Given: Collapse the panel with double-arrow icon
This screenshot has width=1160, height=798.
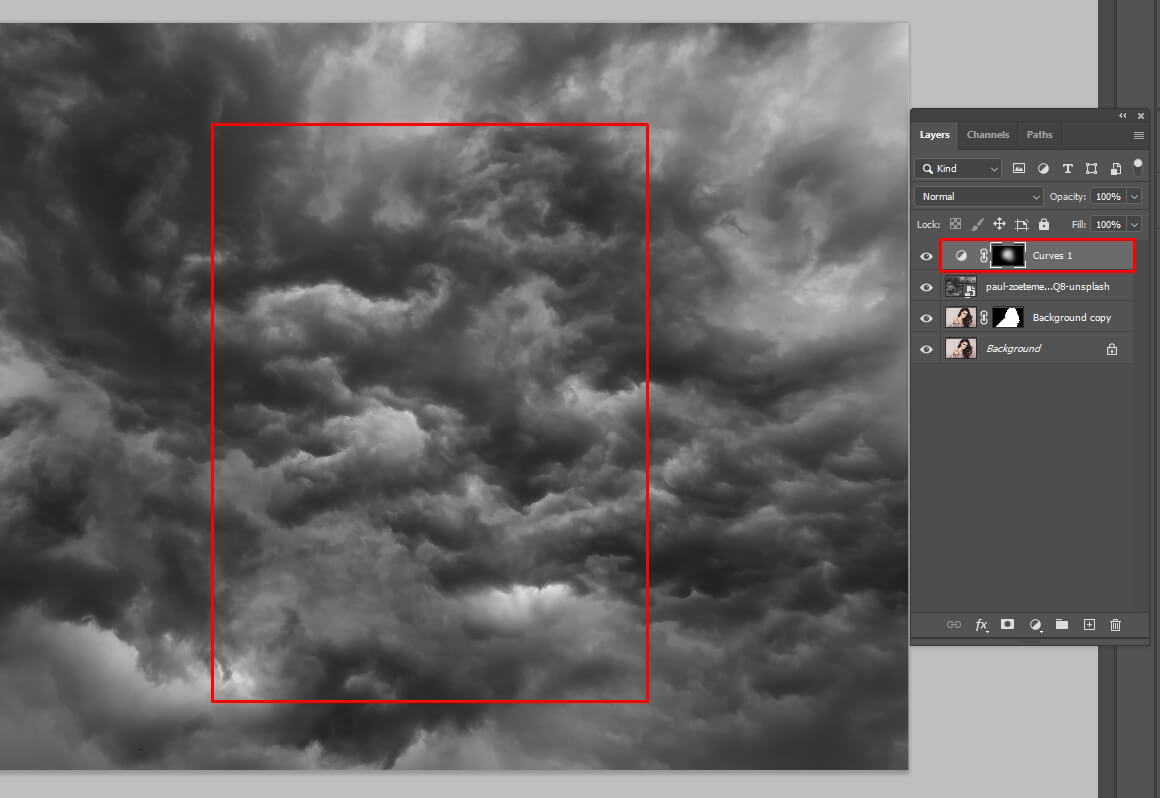Looking at the screenshot, I should [1123, 115].
